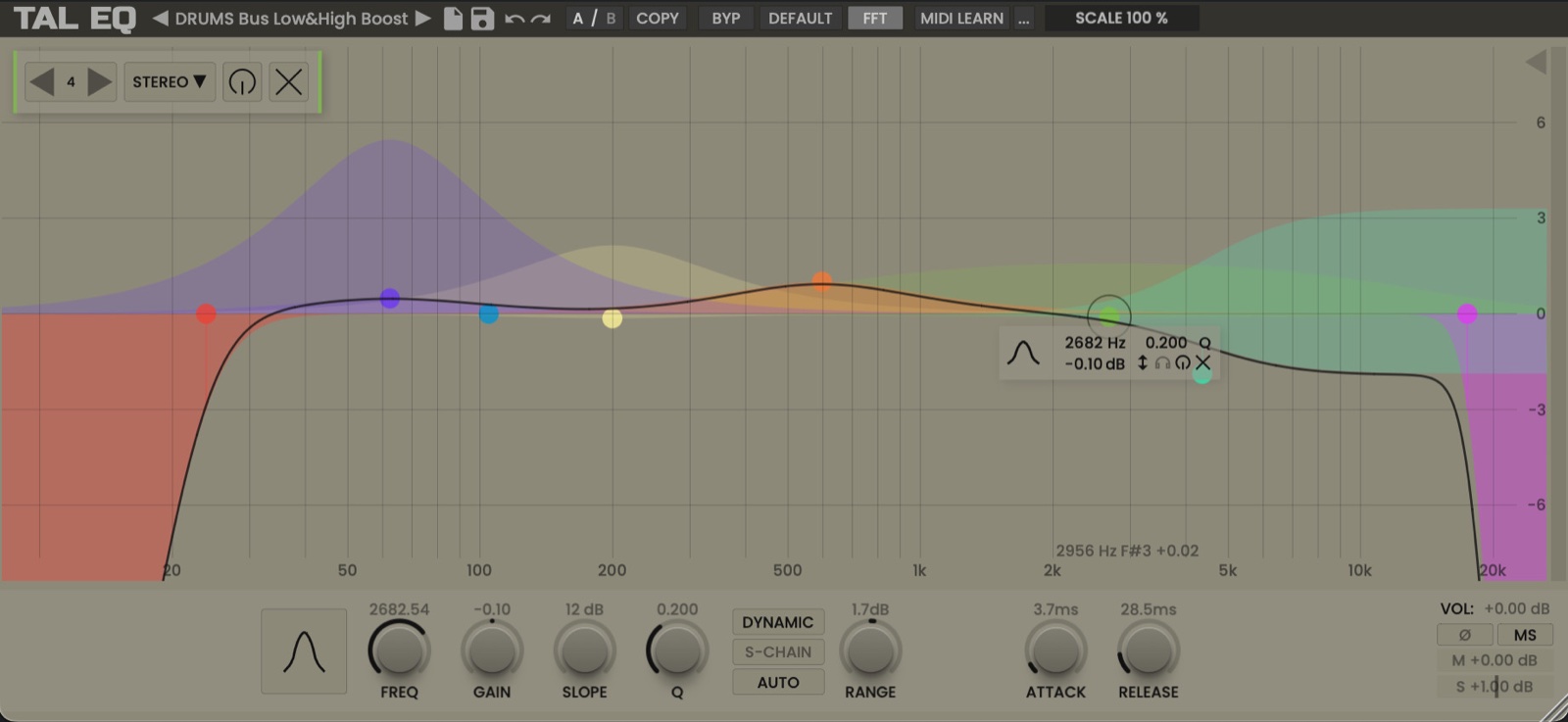Load the next preset with right arrow

tap(422, 19)
